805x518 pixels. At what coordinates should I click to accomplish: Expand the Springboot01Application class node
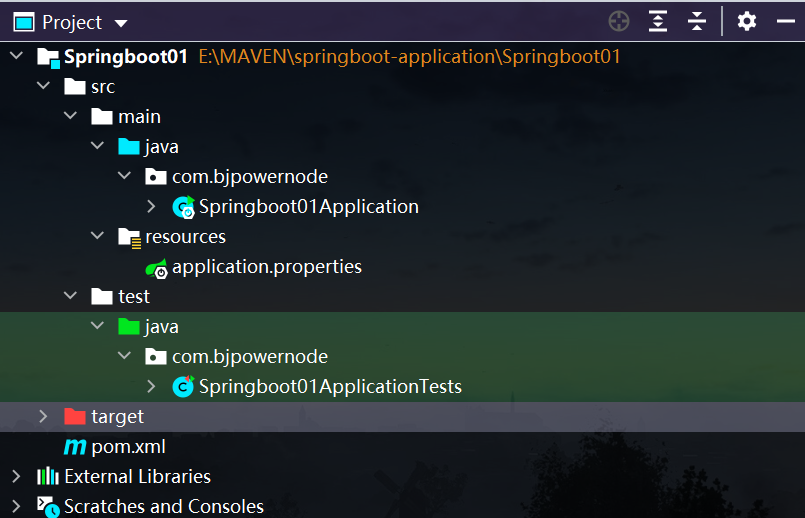pyautogui.click(x=151, y=206)
